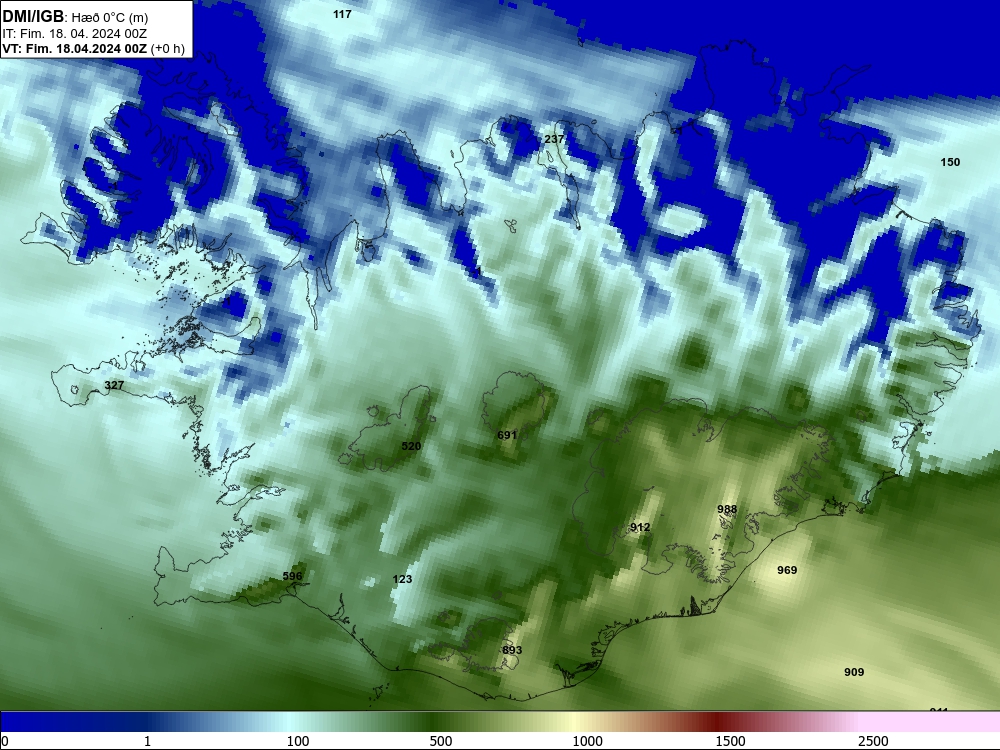Click the map value label 150

click(x=950, y=162)
